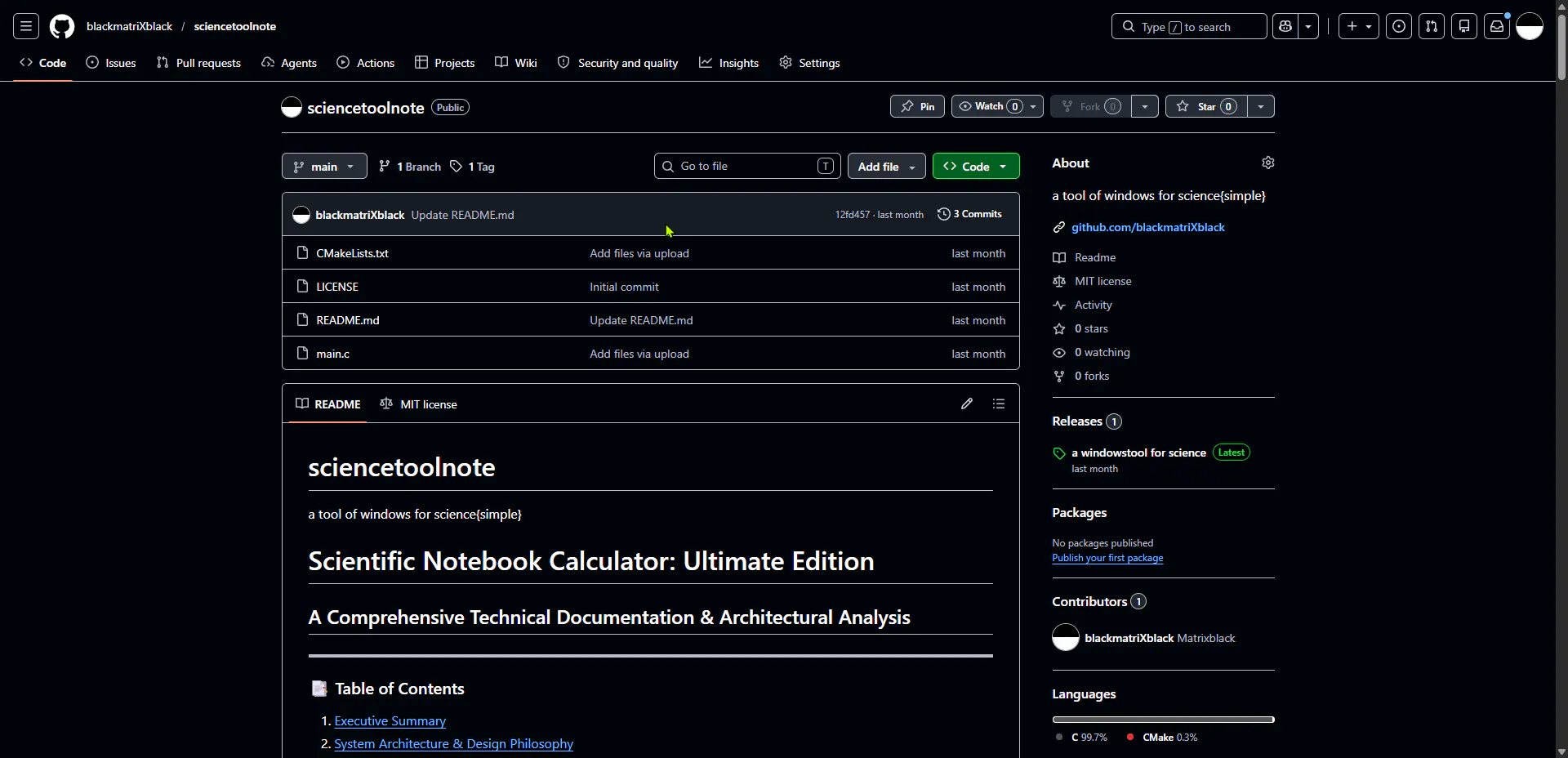Viewport: 1568px width, 758px height.
Task: Open the 3 Commits history
Action: [x=969, y=214]
